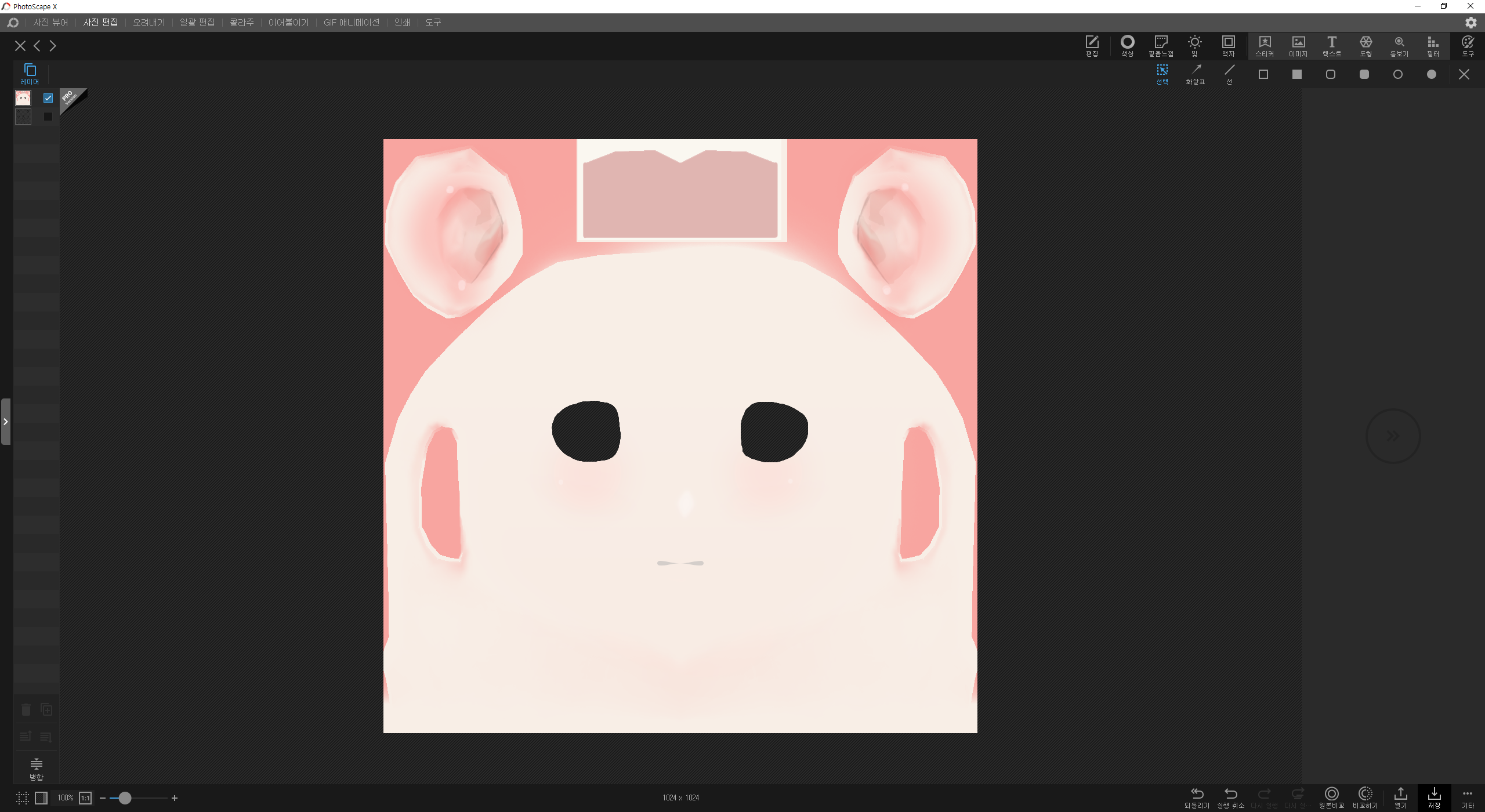
Task: Open the 기타 (More) options menu
Action: tap(1468, 797)
